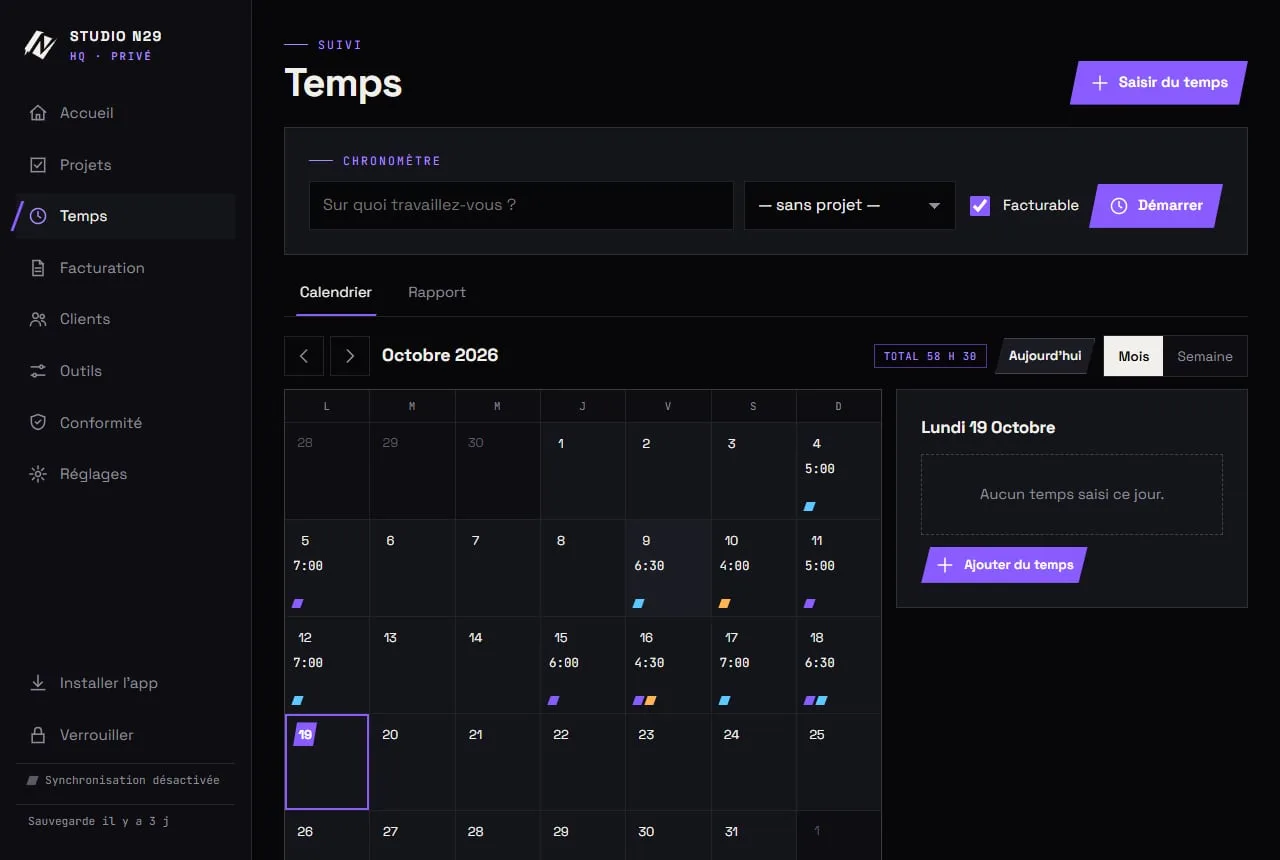Click the Outils sliders icon
Viewport: 1280px width, 860px height.
click(38, 371)
